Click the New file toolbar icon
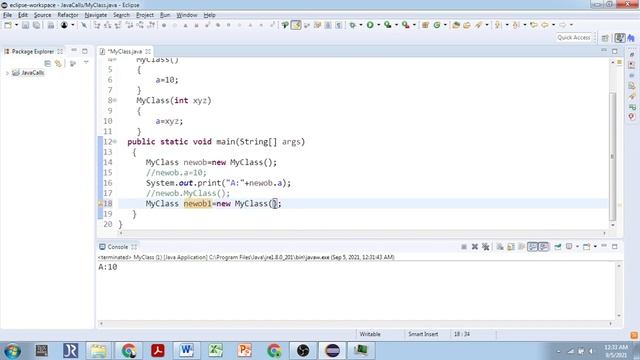The image size is (640, 360). click(7, 25)
